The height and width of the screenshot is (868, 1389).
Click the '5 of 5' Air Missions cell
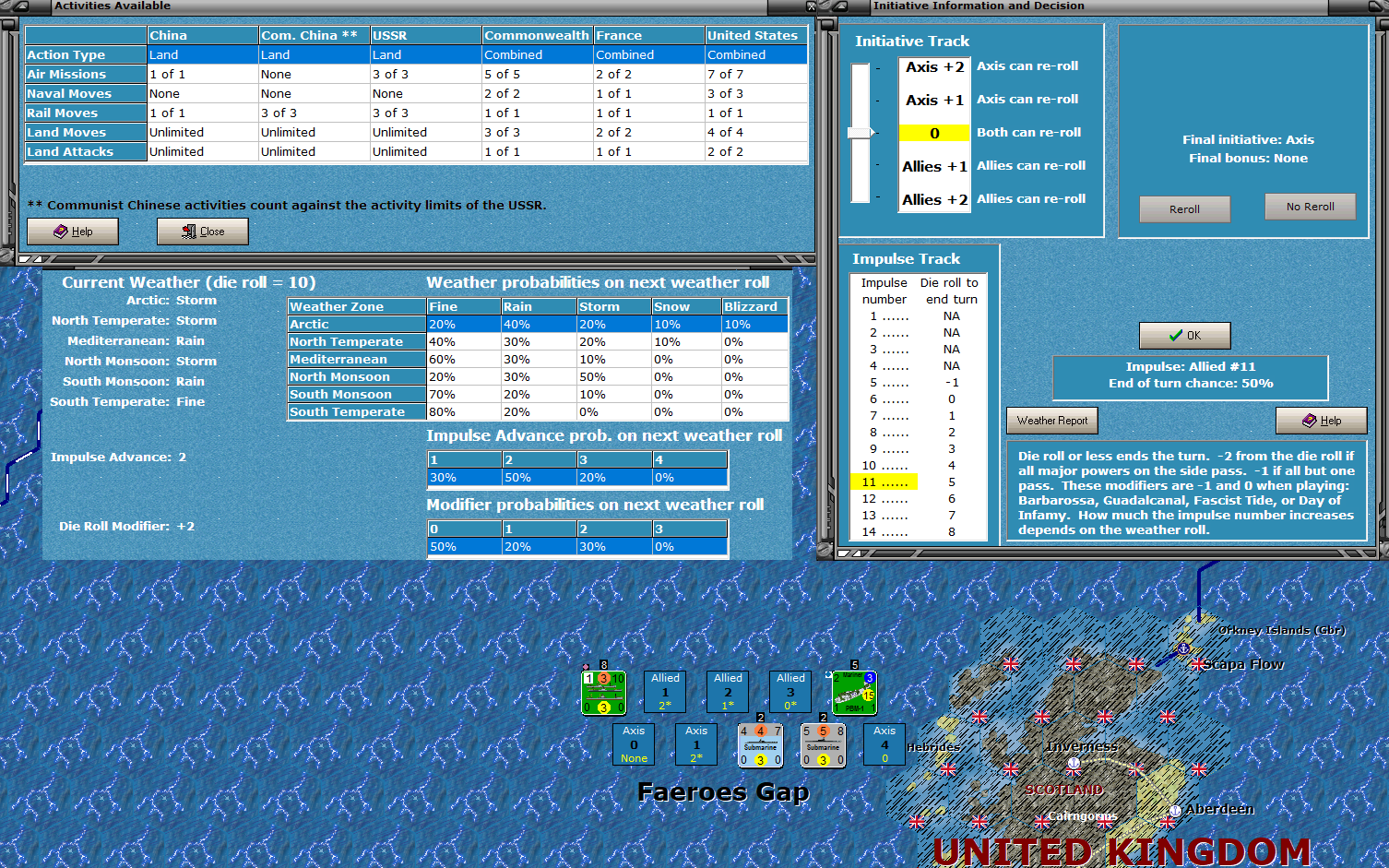click(538, 75)
